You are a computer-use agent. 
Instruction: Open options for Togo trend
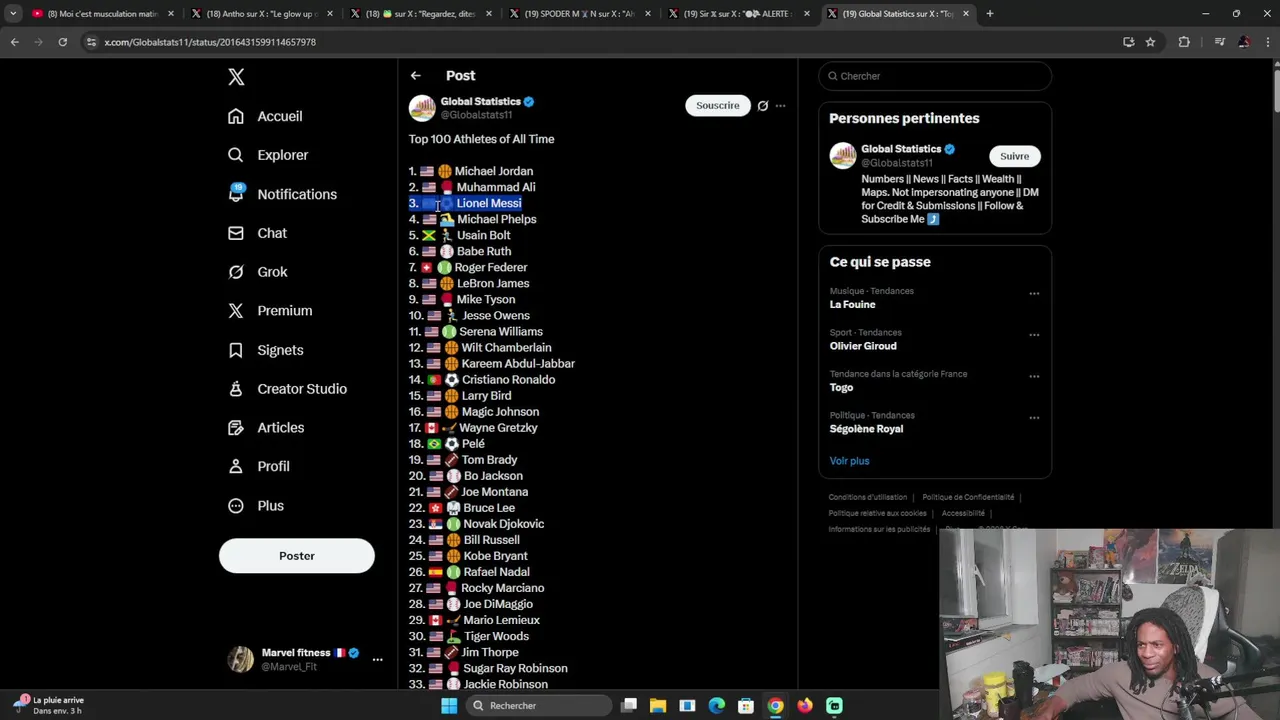point(1034,377)
